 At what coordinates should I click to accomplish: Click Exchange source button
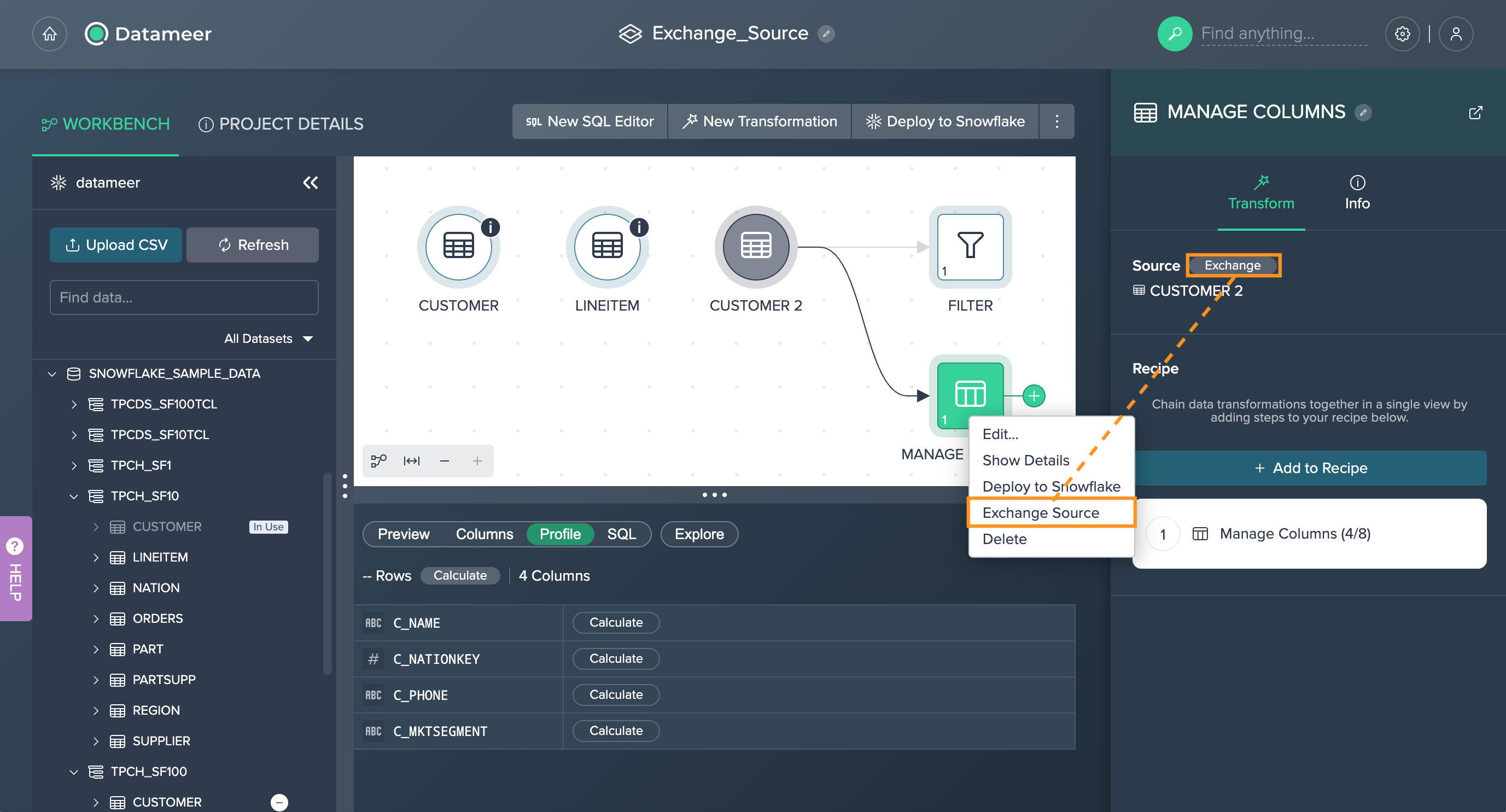tap(1233, 265)
